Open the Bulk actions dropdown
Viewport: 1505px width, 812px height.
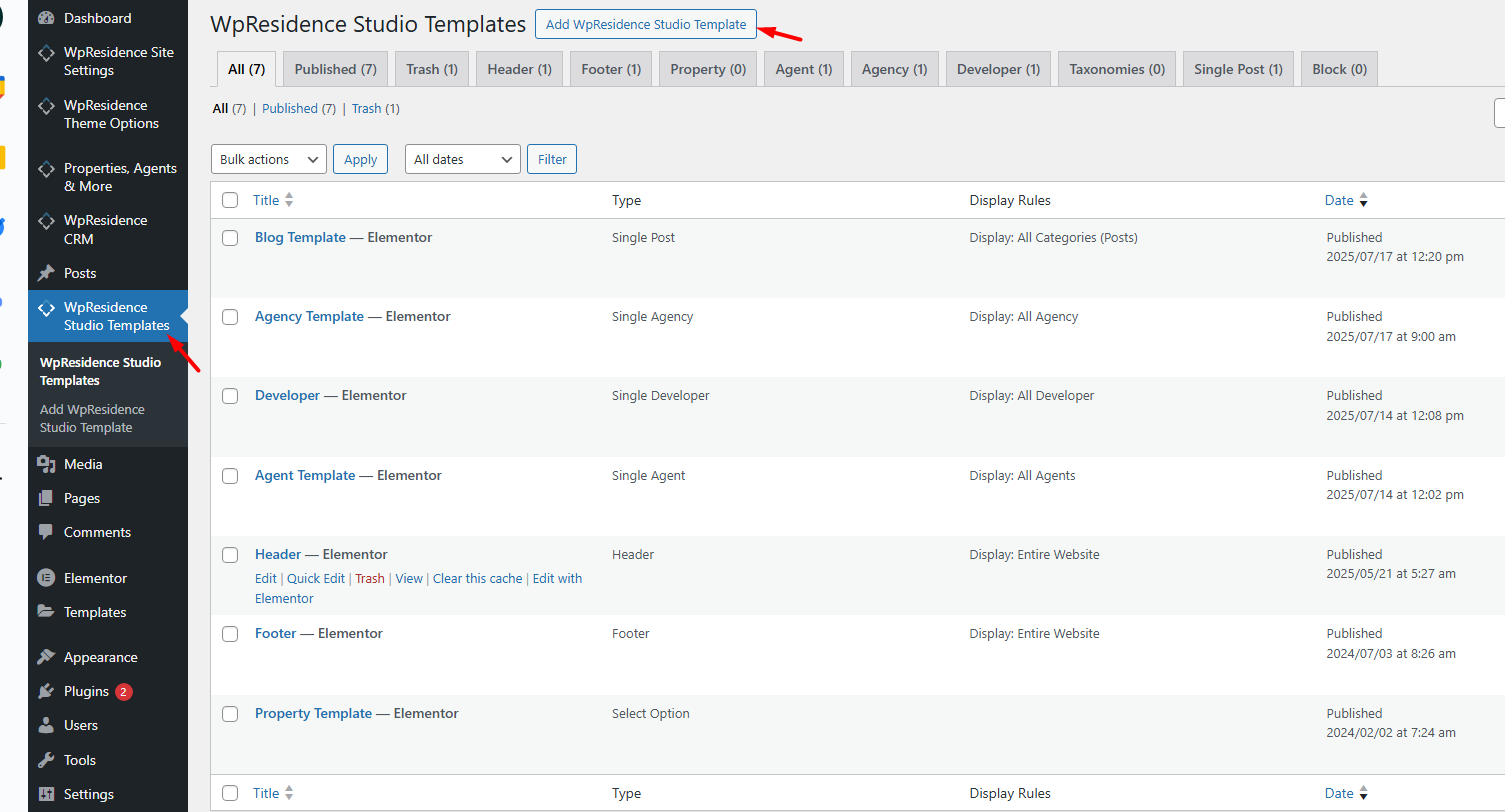[269, 159]
